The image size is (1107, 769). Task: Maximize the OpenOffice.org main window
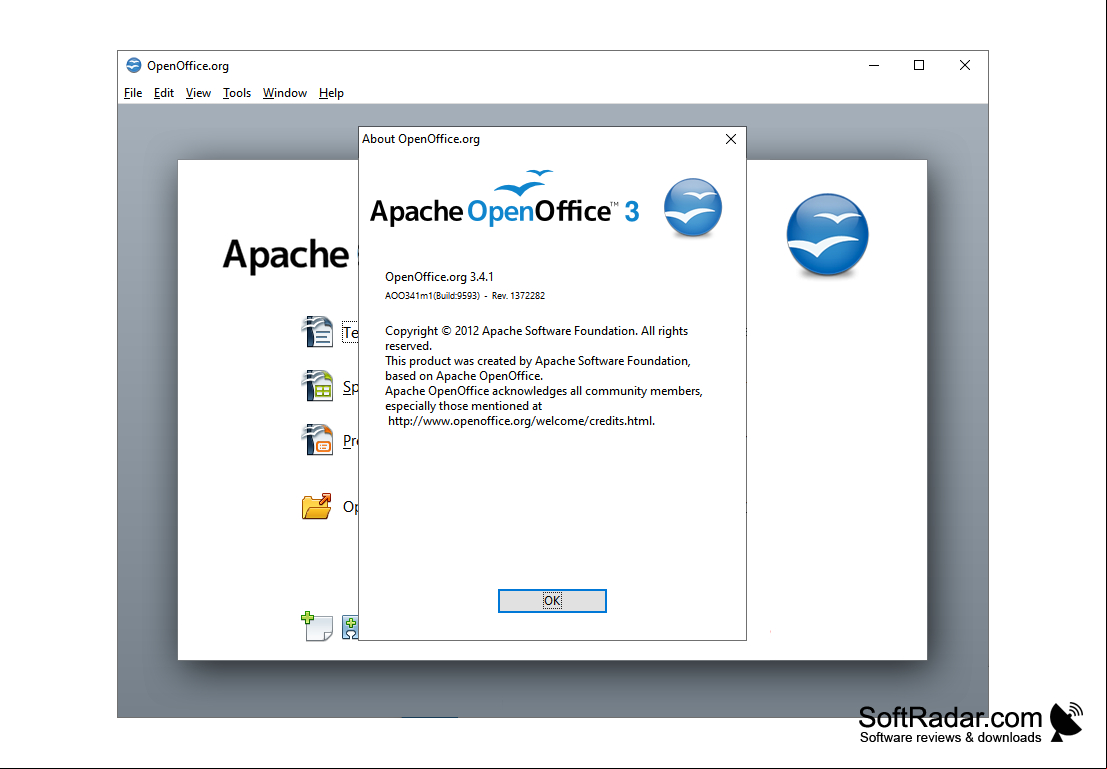tap(918, 66)
